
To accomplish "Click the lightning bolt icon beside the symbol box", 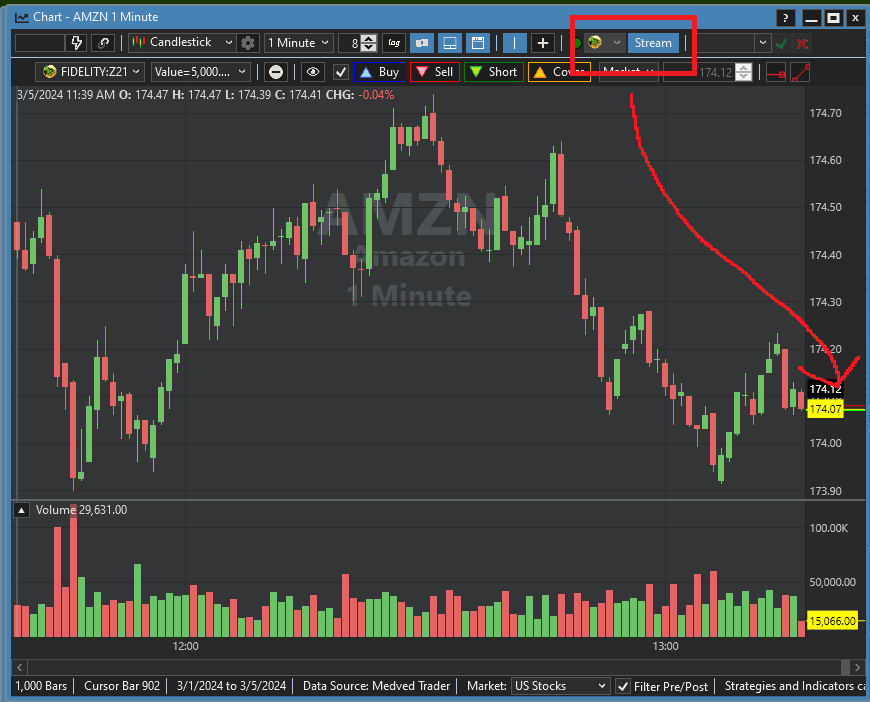I will [x=77, y=43].
